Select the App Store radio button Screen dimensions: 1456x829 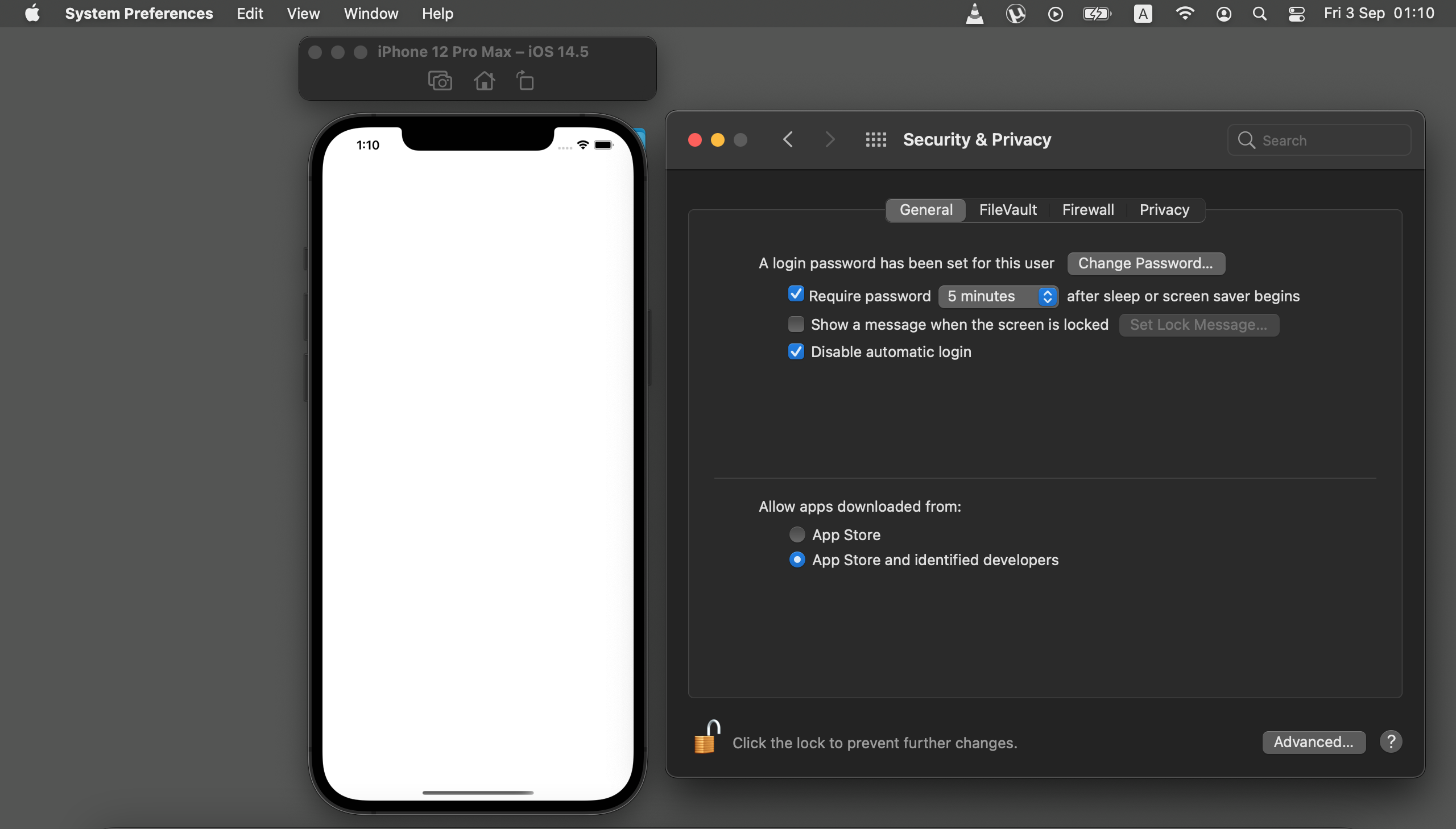(x=797, y=534)
